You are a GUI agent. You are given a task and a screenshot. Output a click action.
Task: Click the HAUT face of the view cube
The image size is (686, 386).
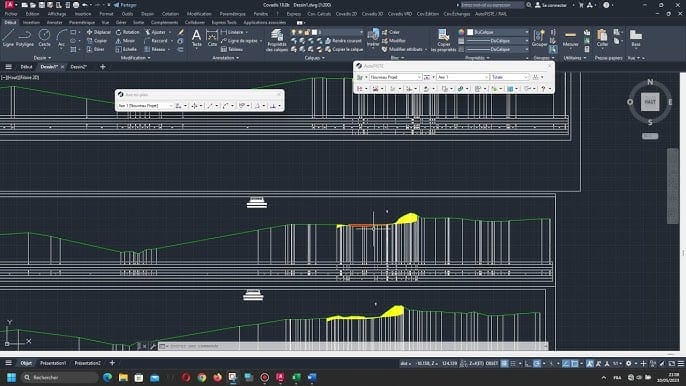point(650,102)
